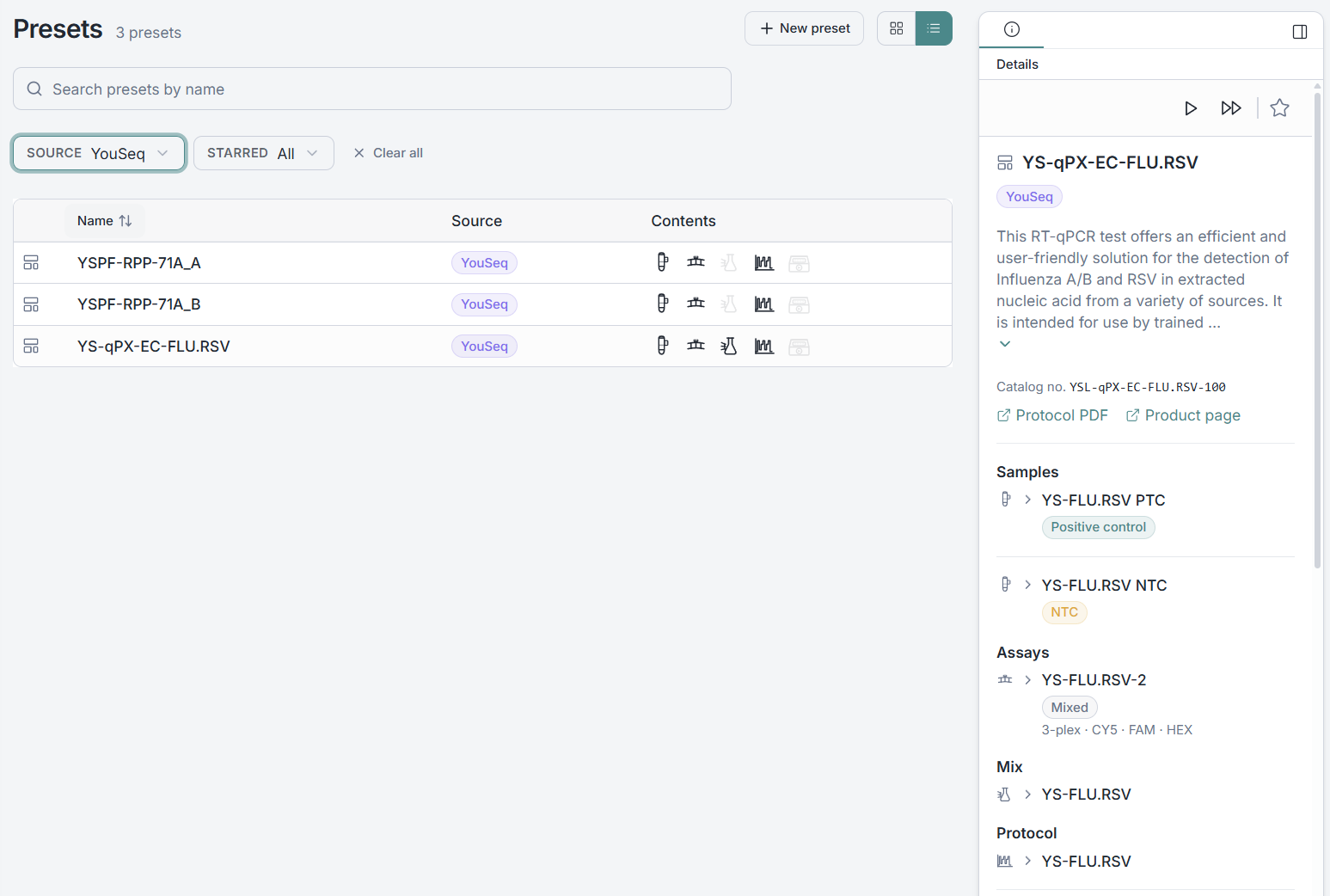Image resolution: width=1330 pixels, height=896 pixels.
Task: Click plate icon in YSPF-RPP-71A_A row
Action: coord(800,263)
